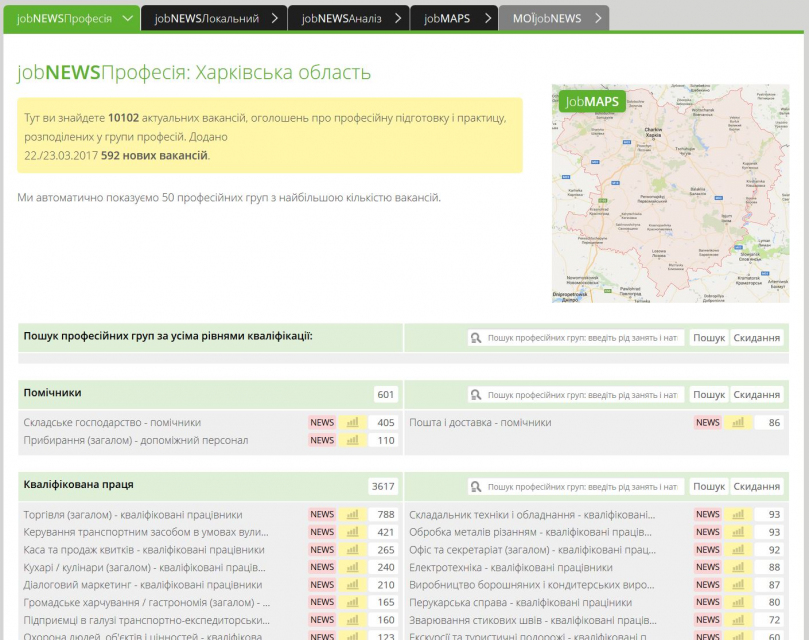This screenshot has height=640, width=809.
Task: Click the search icon in top group search
Action: click(476, 338)
